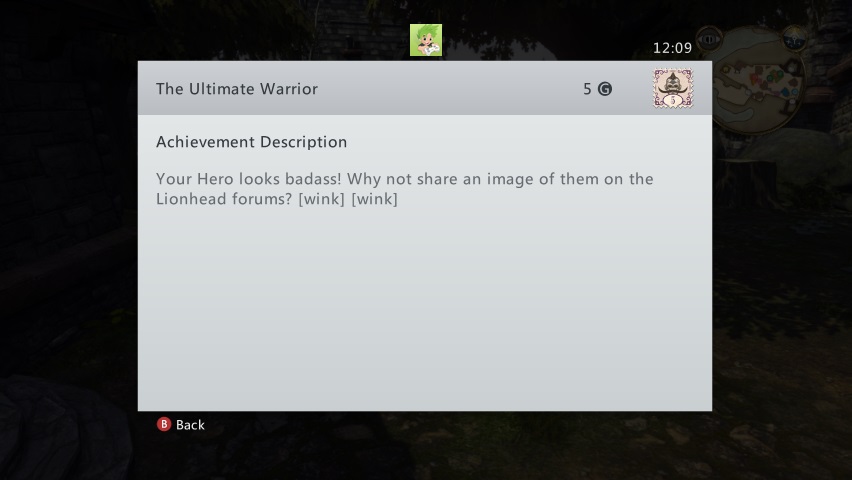Click the Achievement Description heading

252,142
